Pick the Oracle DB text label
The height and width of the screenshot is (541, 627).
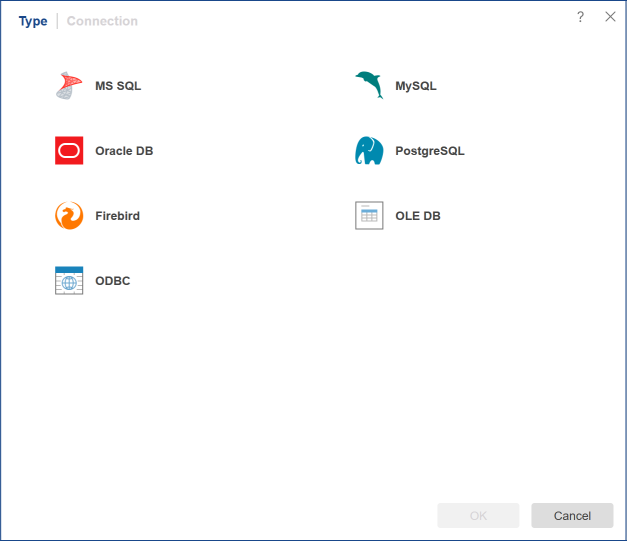click(124, 151)
